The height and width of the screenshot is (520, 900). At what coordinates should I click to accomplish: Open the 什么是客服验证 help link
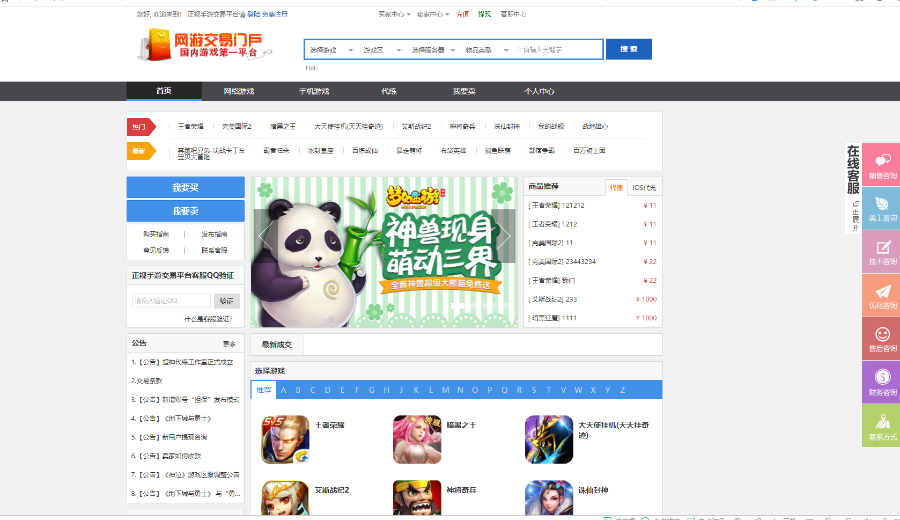tap(208, 319)
